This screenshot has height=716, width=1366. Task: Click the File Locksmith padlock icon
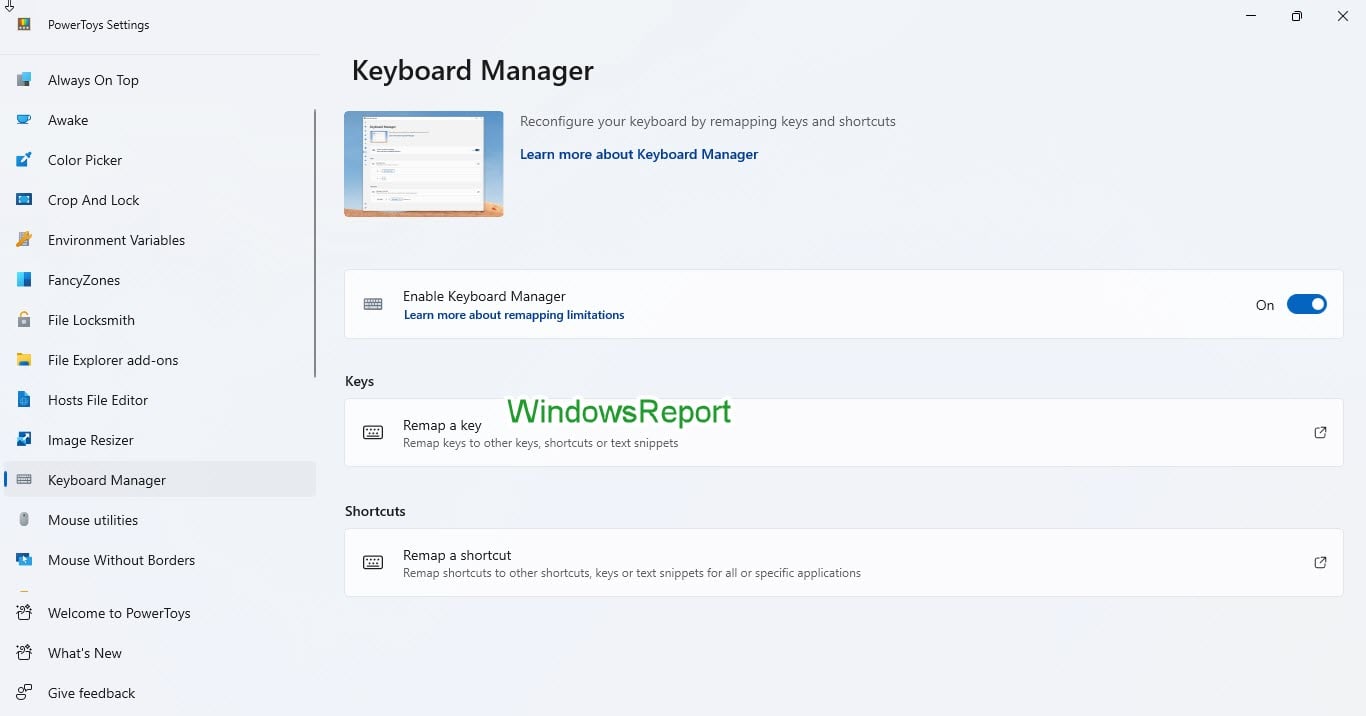pyautogui.click(x=24, y=320)
